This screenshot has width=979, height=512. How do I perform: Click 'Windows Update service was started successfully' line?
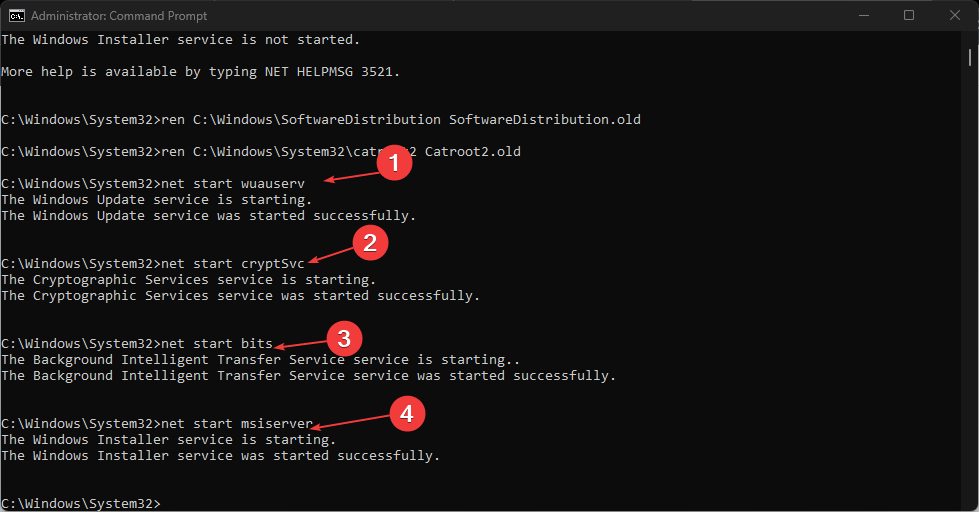click(x=209, y=216)
